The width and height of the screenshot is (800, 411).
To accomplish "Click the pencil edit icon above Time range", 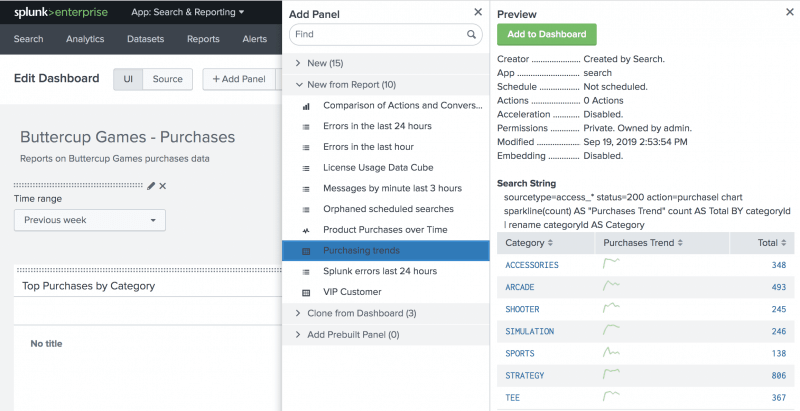I will pyautogui.click(x=151, y=186).
